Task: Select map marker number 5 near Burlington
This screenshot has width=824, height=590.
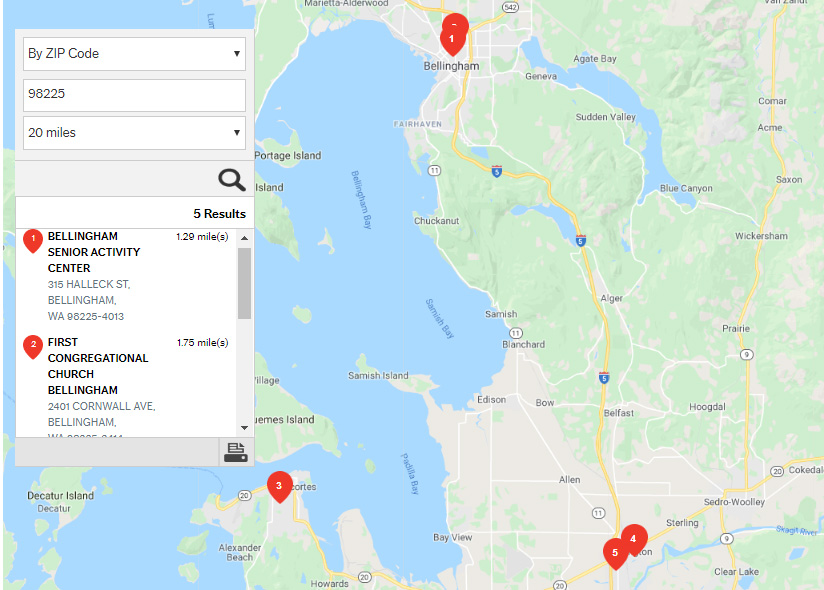Action: pyautogui.click(x=615, y=554)
